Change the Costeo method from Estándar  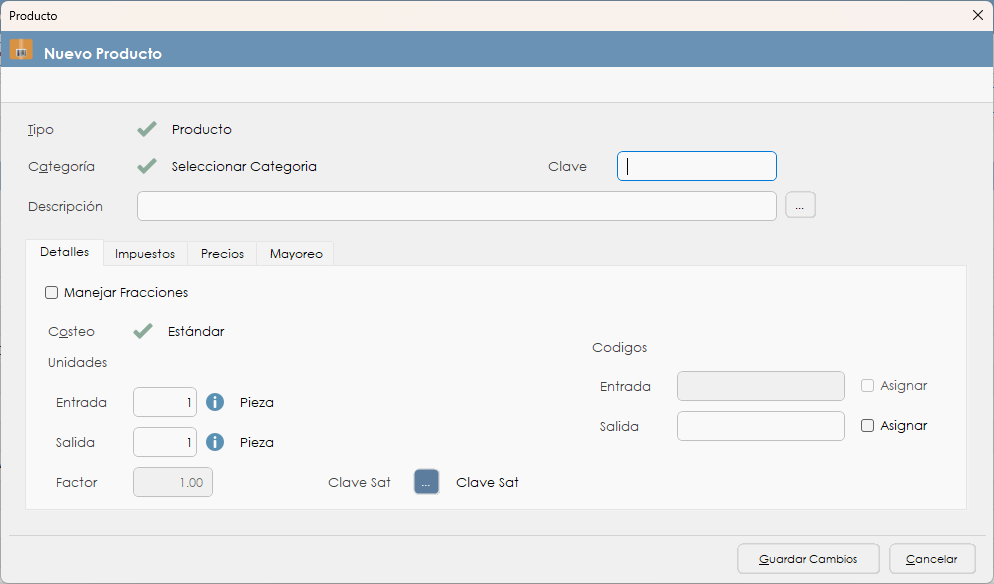coord(196,332)
